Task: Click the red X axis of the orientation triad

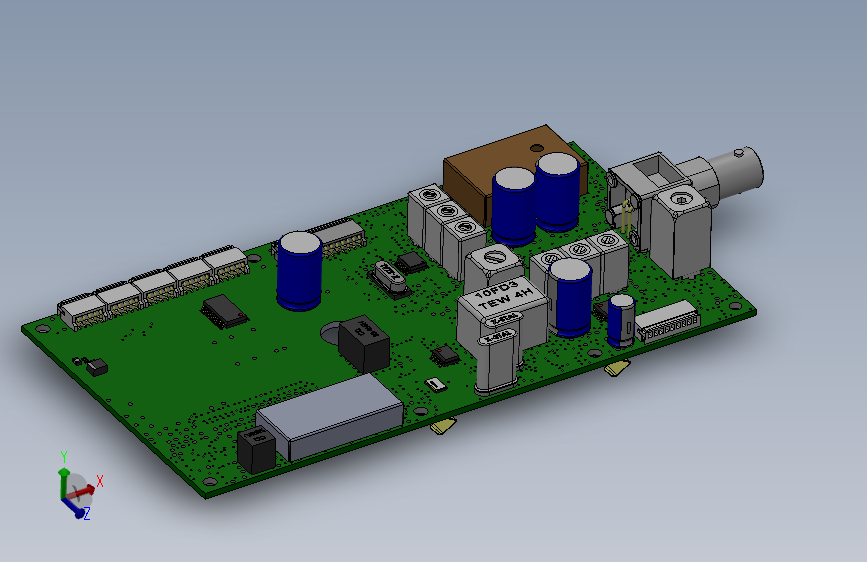Action: point(82,490)
